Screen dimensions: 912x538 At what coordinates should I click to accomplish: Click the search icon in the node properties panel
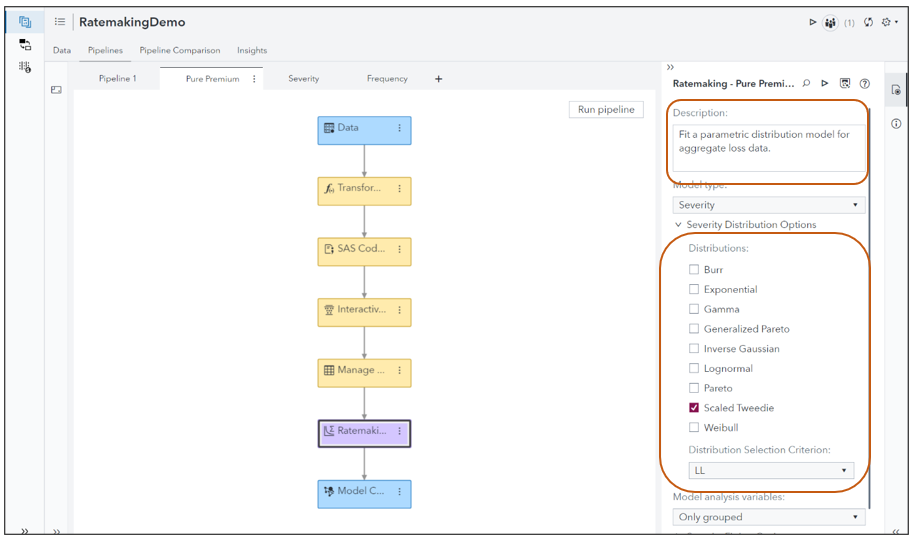pos(806,84)
